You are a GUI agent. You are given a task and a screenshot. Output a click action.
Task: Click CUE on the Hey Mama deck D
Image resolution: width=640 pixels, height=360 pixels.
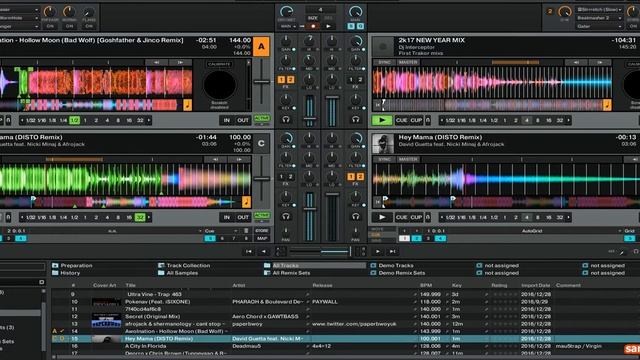[x=402, y=218]
